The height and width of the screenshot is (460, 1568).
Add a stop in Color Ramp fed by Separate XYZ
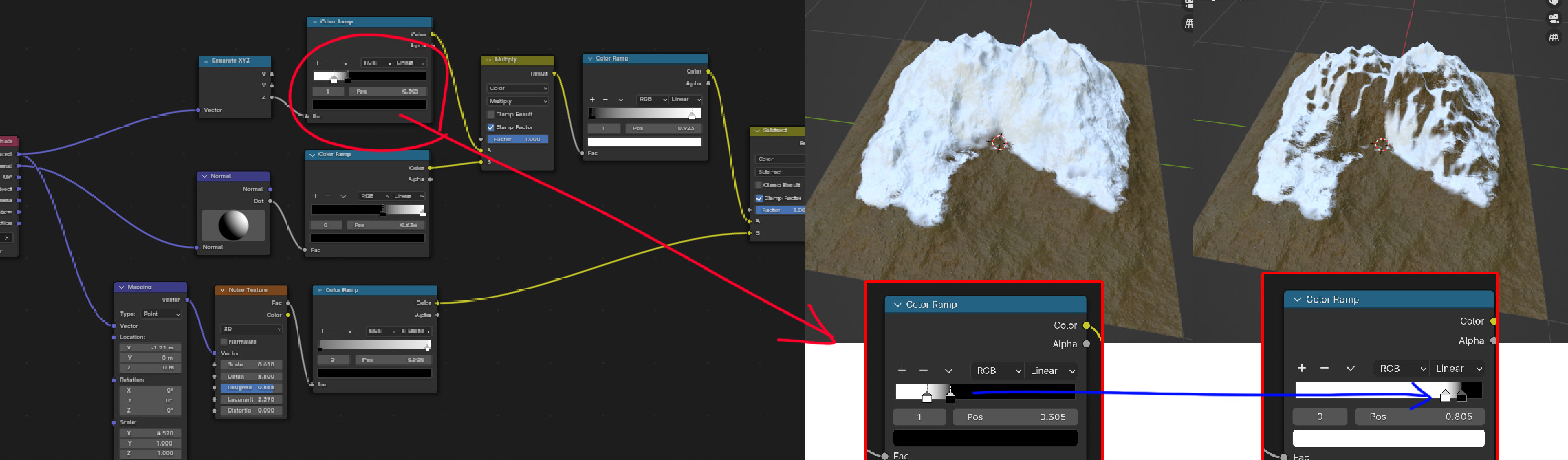[317, 63]
